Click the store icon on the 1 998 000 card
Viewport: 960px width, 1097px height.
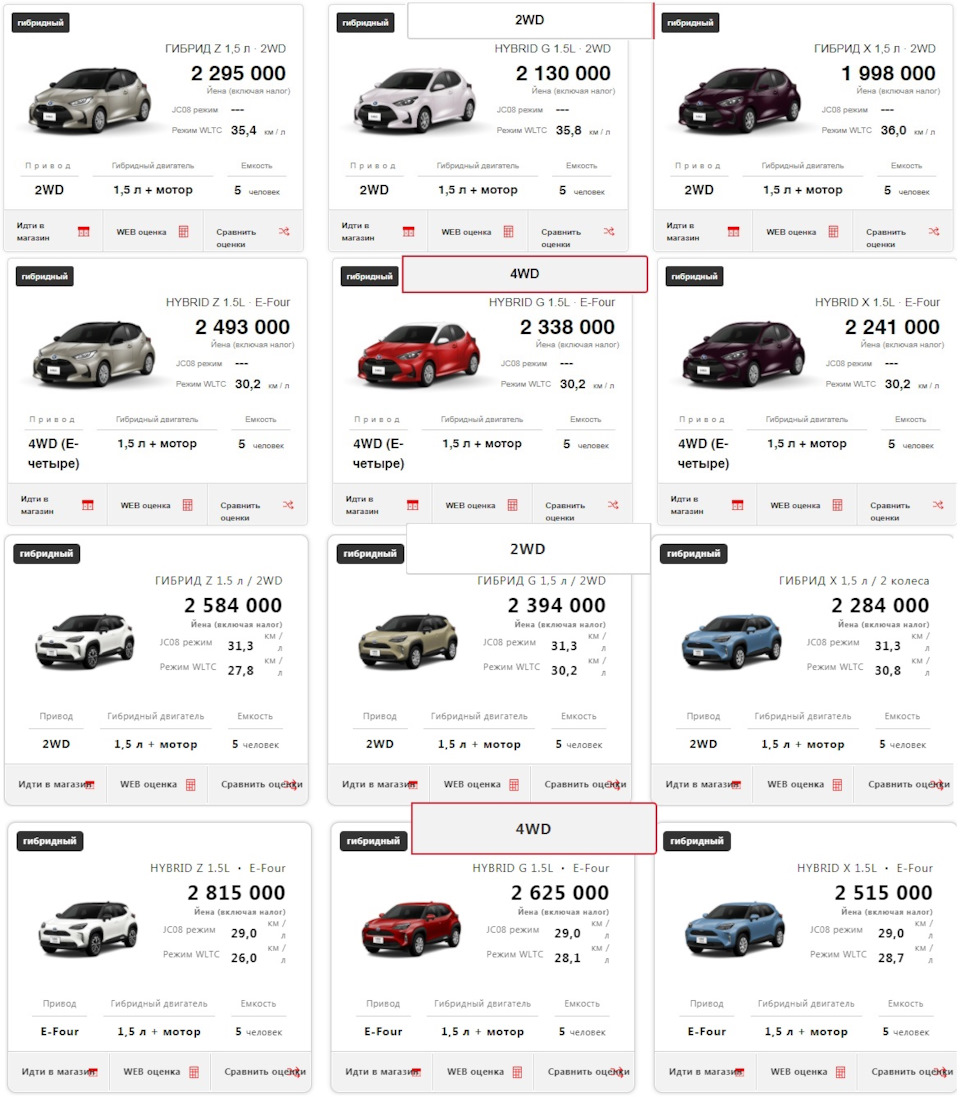click(733, 232)
